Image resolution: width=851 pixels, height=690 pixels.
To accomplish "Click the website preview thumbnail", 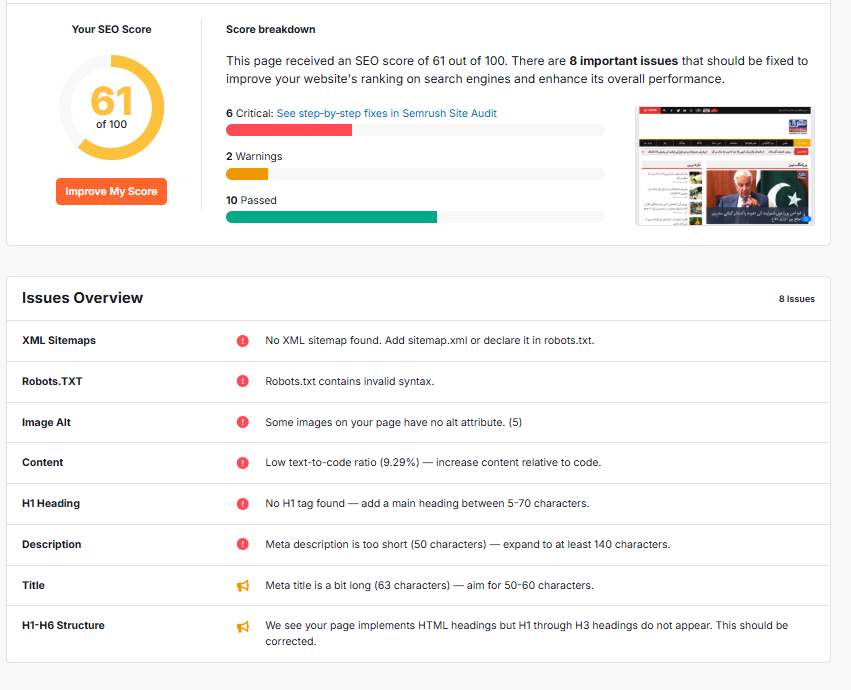I will (724, 166).
